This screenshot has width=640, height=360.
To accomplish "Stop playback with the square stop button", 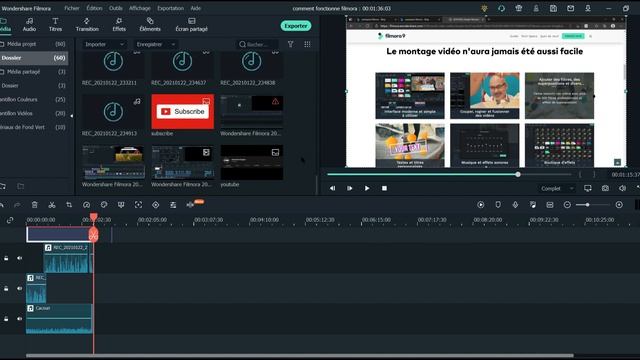I will coord(384,188).
